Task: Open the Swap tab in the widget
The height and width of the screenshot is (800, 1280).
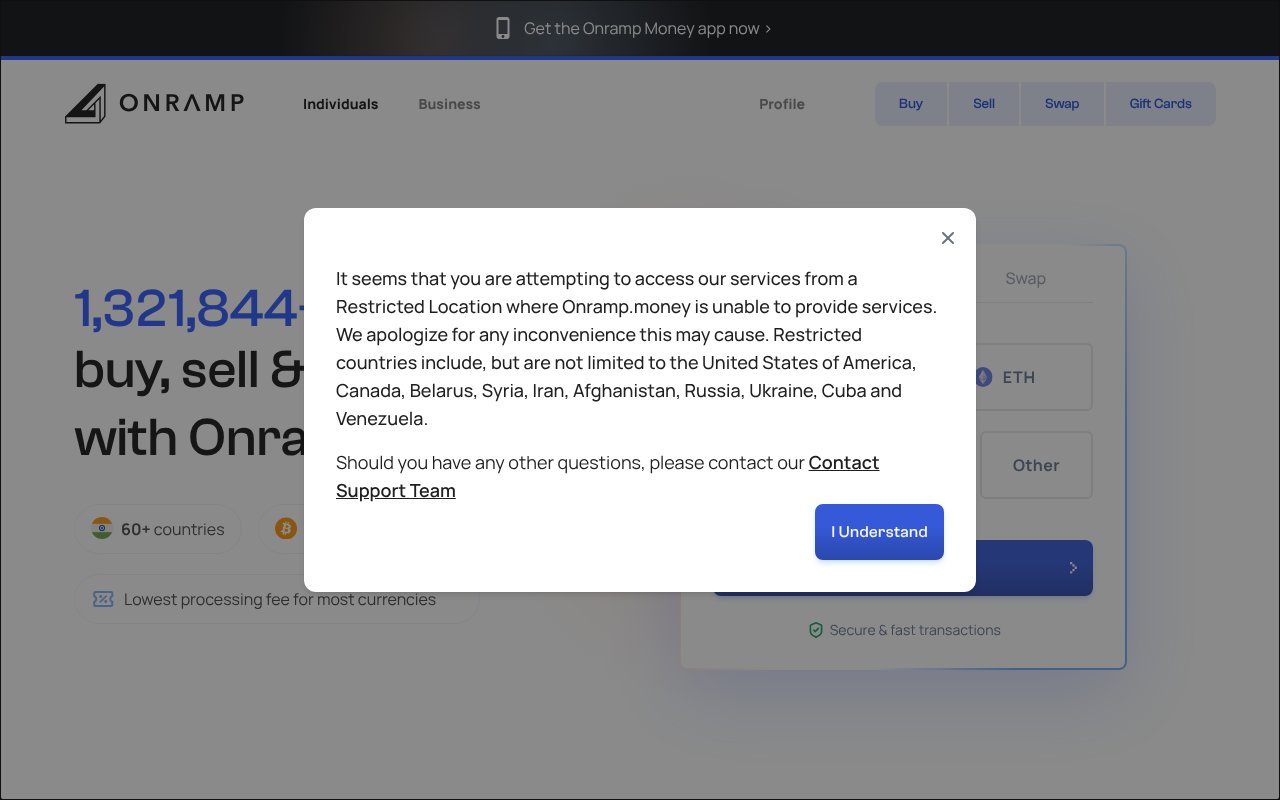Action: tap(1025, 278)
